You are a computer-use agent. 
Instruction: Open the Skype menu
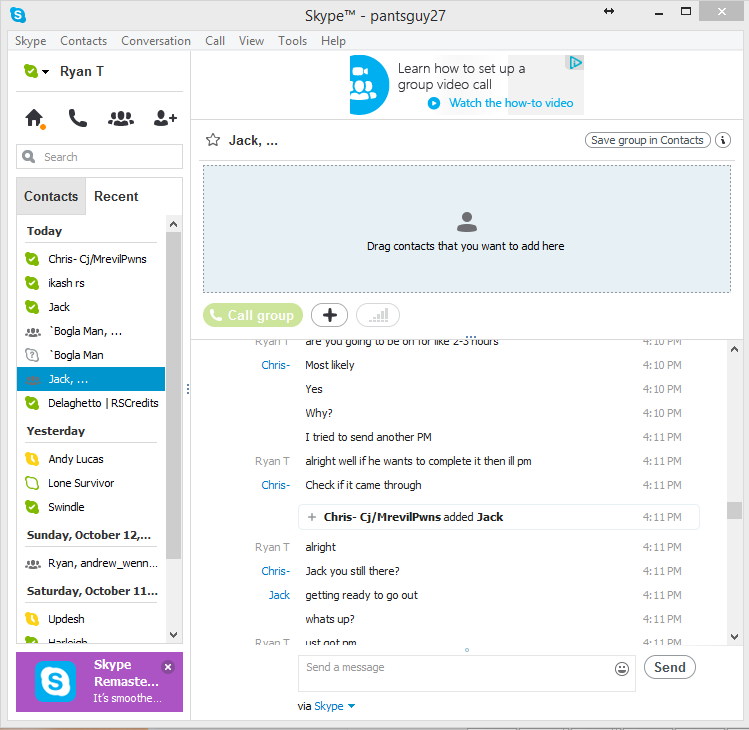tap(31, 41)
